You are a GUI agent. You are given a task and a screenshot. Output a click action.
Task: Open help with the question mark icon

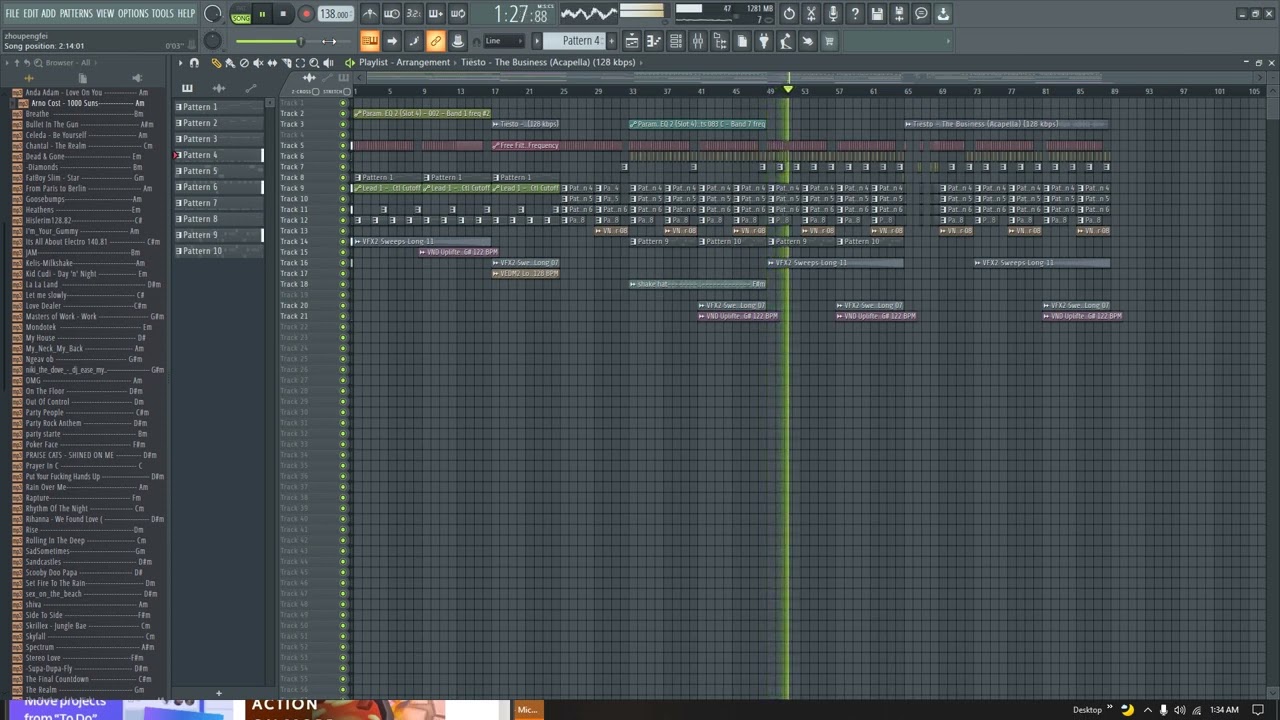(855, 14)
